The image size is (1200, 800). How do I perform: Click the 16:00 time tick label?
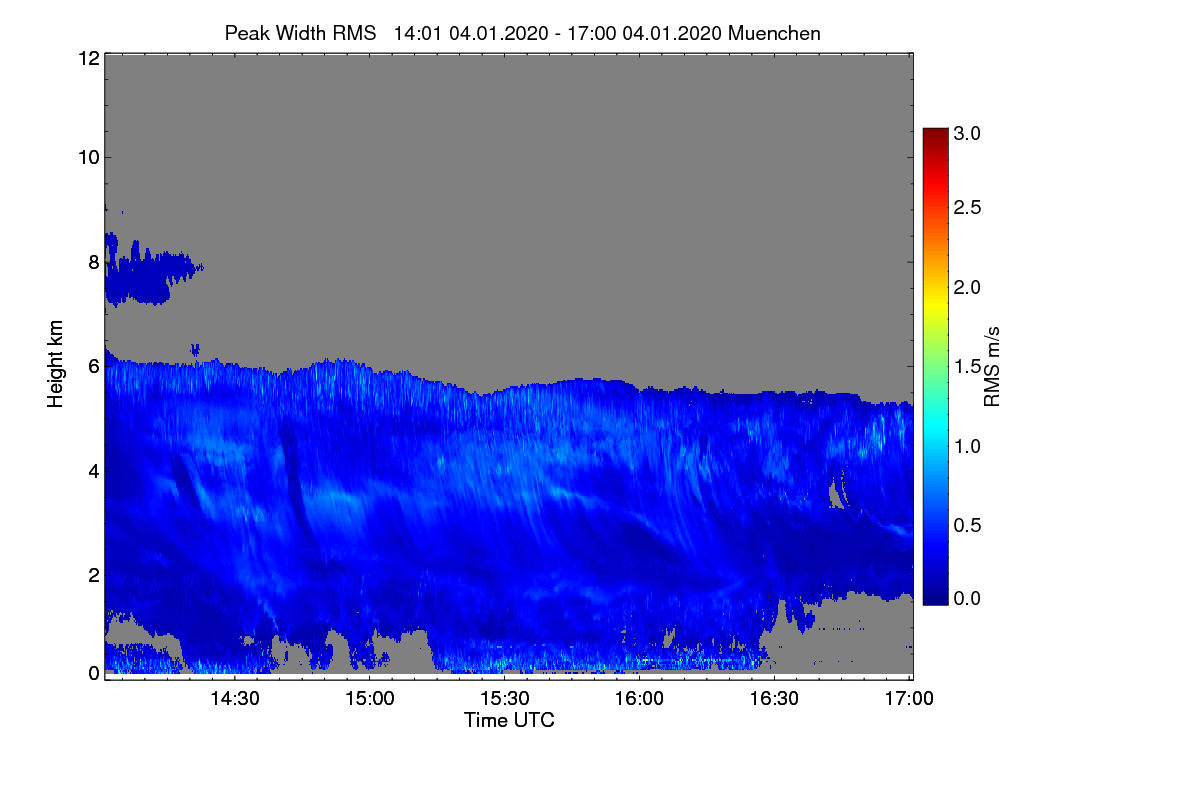[x=640, y=698]
